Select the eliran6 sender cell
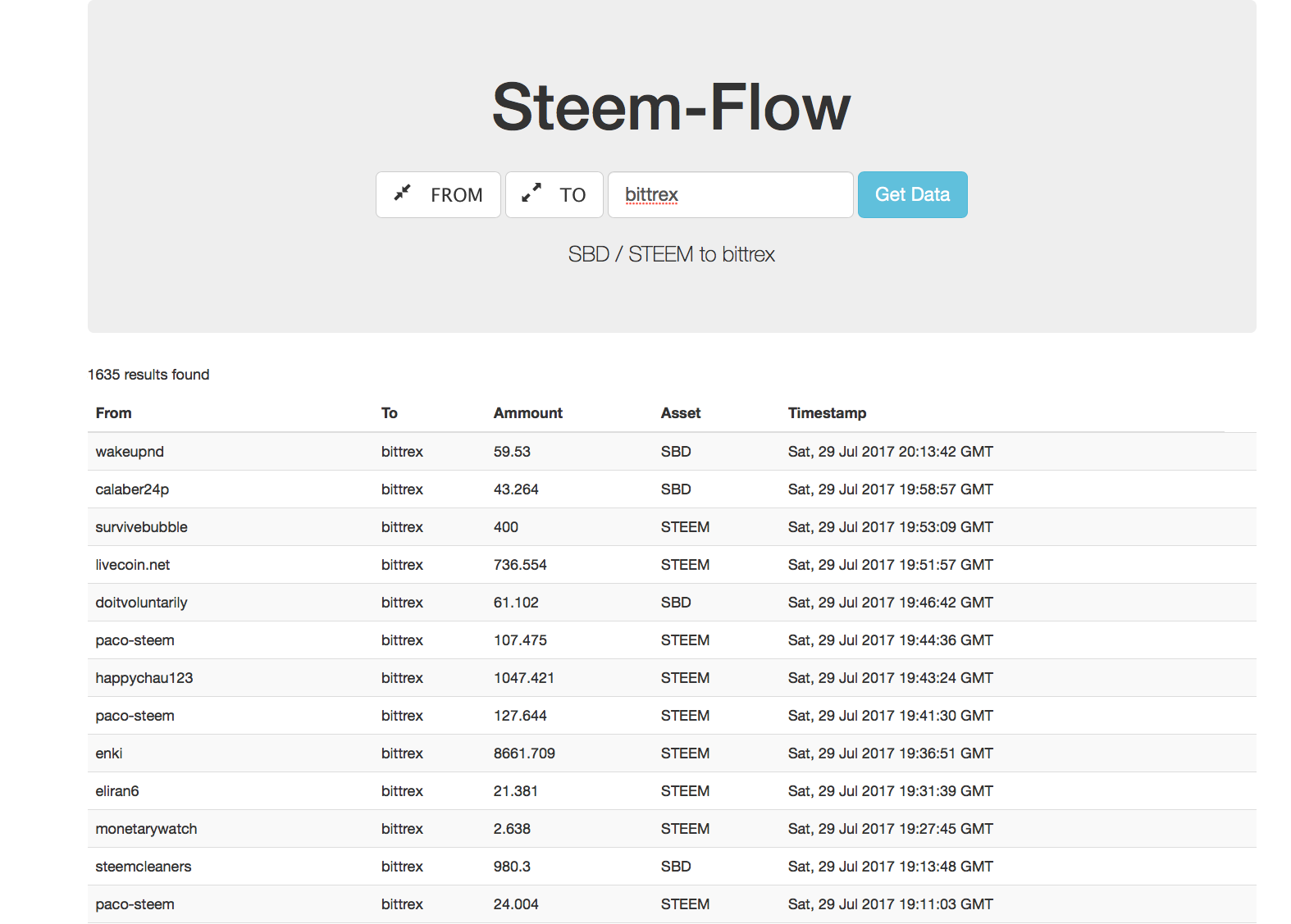The height and width of the screenshot is (924, 1291). click(116, 791)
